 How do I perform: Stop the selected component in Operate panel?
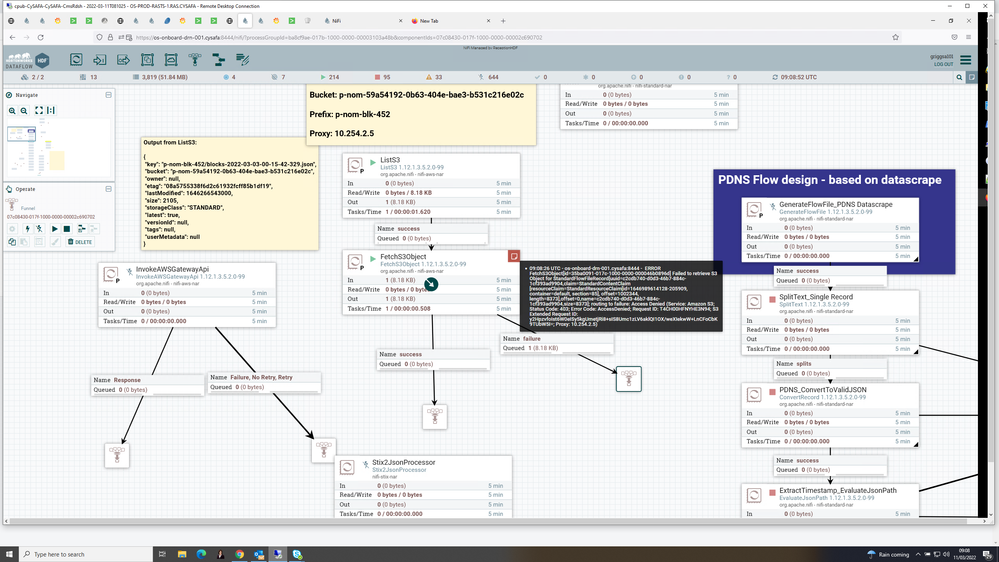coord(66,229)
